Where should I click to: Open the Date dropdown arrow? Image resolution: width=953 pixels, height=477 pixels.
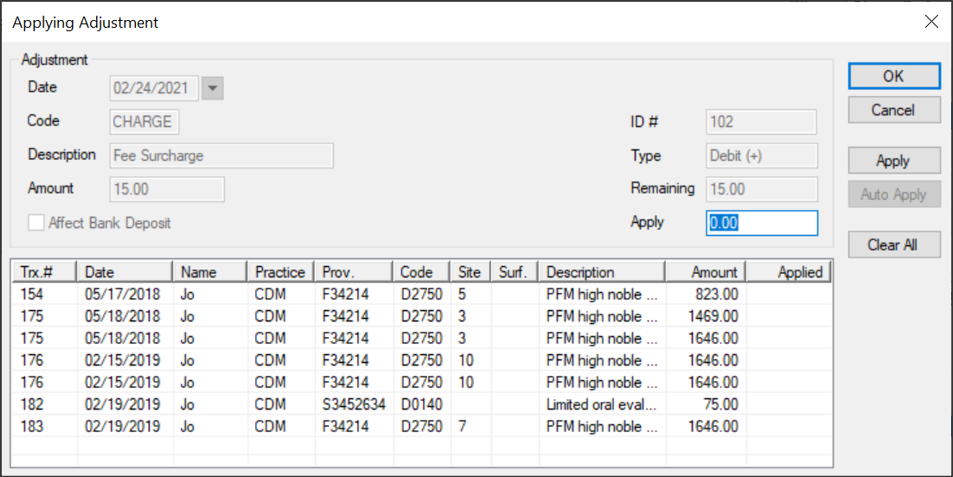point(212,88)
